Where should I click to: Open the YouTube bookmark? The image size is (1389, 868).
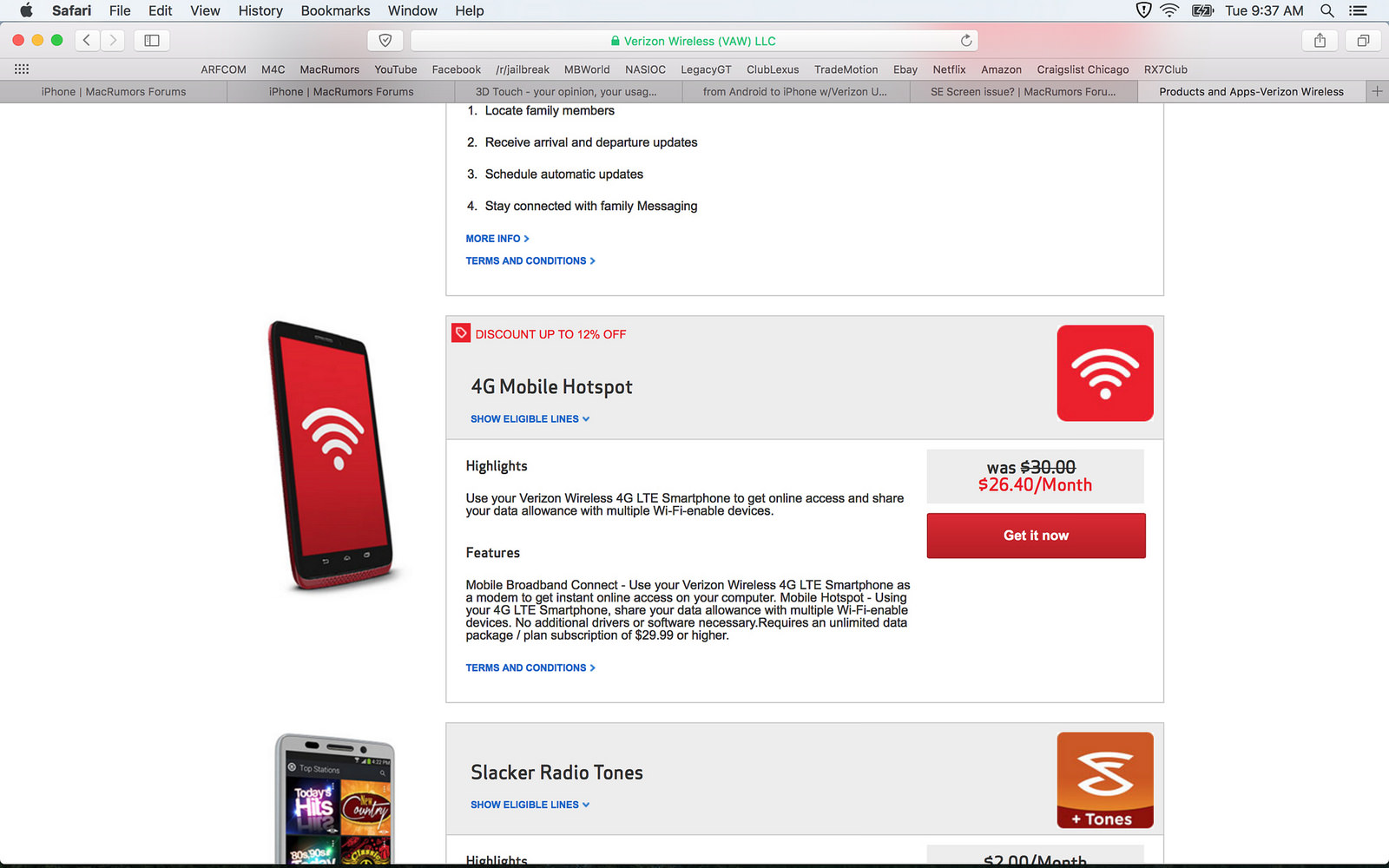point(396,69)
